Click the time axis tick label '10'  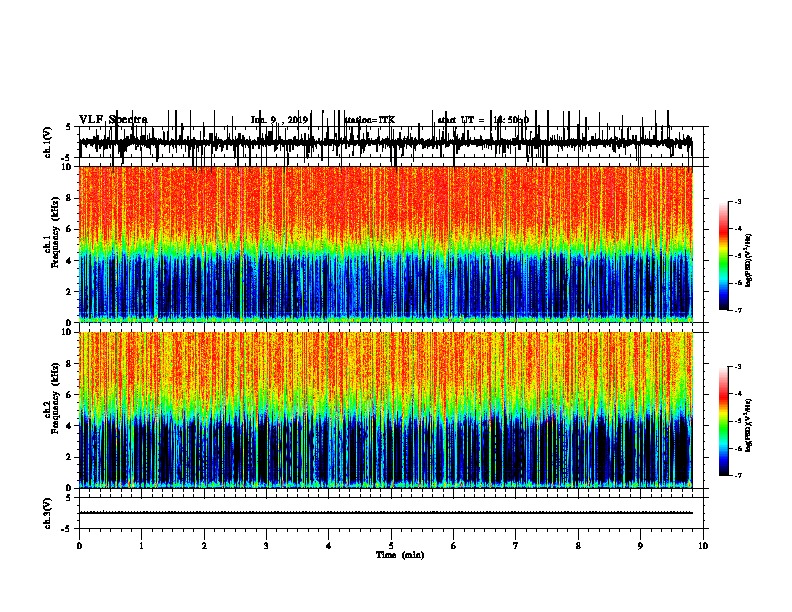703,546
